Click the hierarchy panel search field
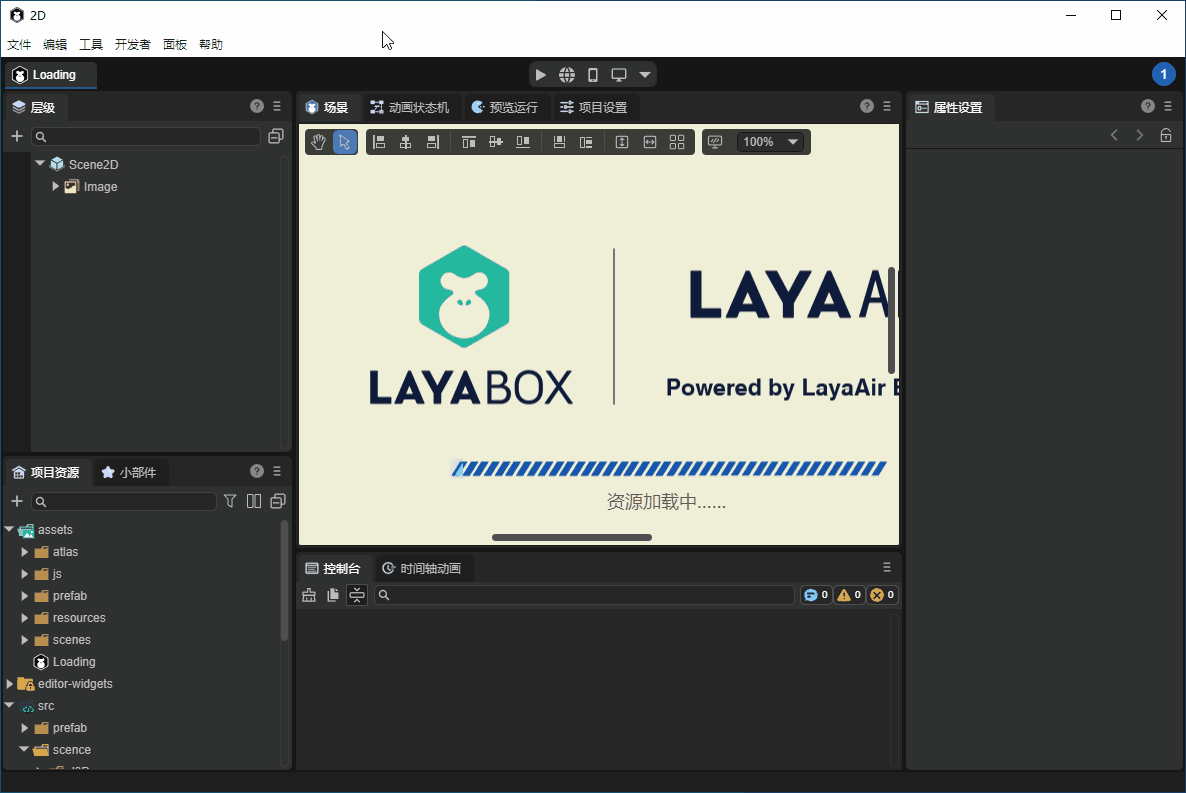Image resolution: width=1186 pixels, height=793 pixels. (x=148, y=136)
